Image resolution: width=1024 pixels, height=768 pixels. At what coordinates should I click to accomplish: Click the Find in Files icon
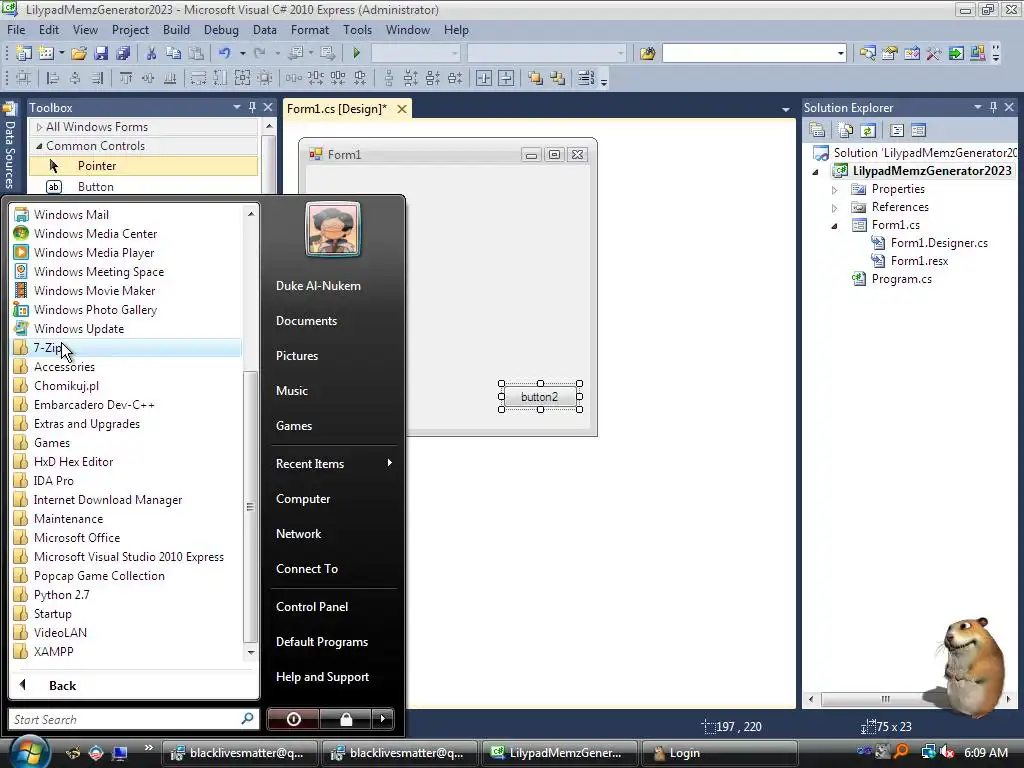647,53
